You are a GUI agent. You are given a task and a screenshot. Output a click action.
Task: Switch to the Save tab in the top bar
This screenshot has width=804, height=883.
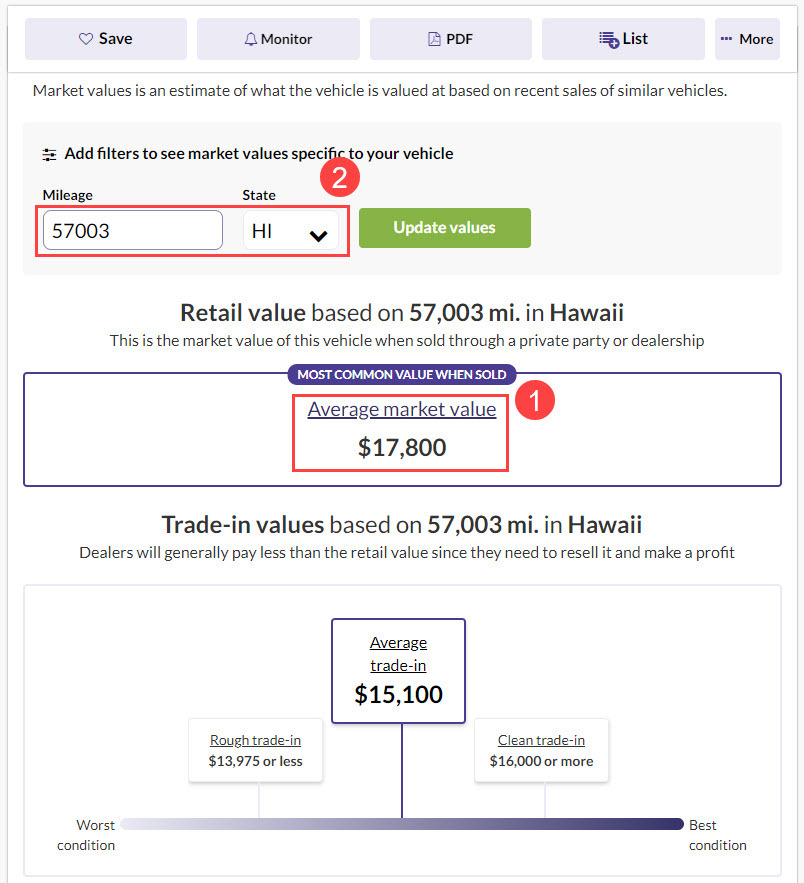[x=105, y=39]
